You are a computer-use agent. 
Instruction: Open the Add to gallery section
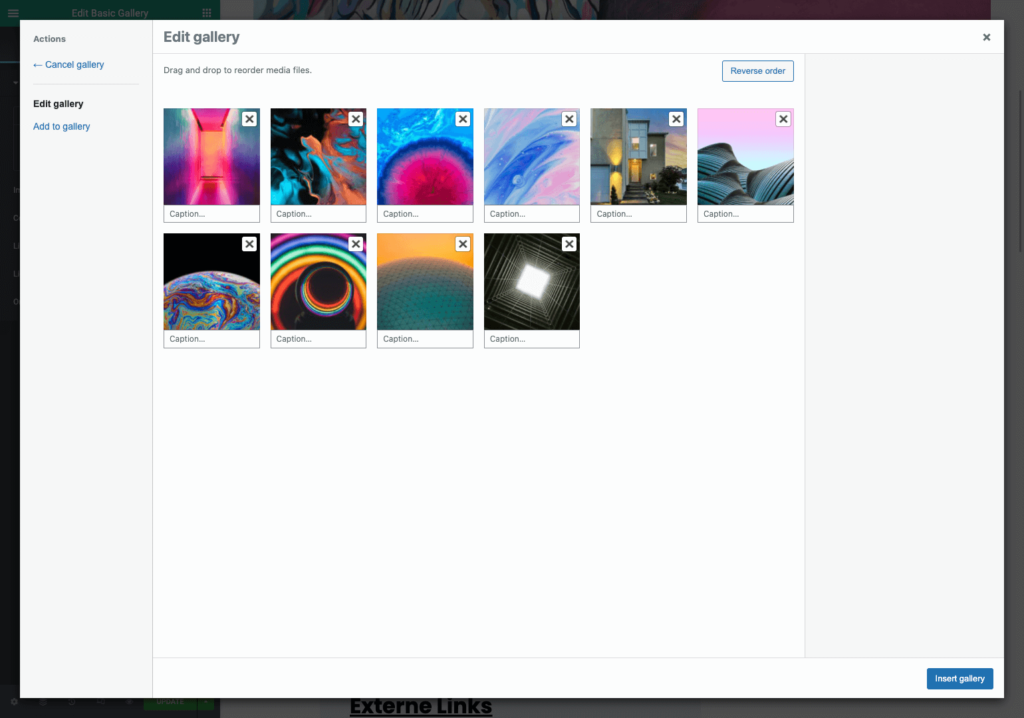coord(61,127)
